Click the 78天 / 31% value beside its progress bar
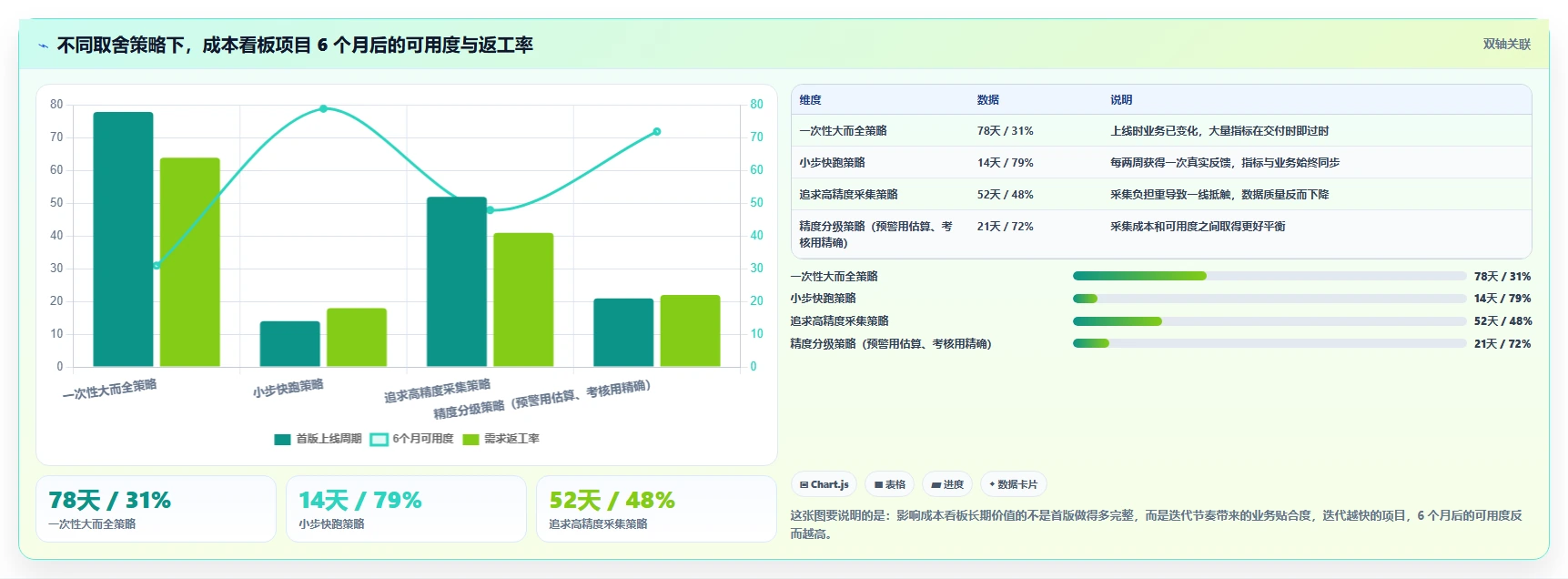The image size is (1568, 579). coord(1502,277)
